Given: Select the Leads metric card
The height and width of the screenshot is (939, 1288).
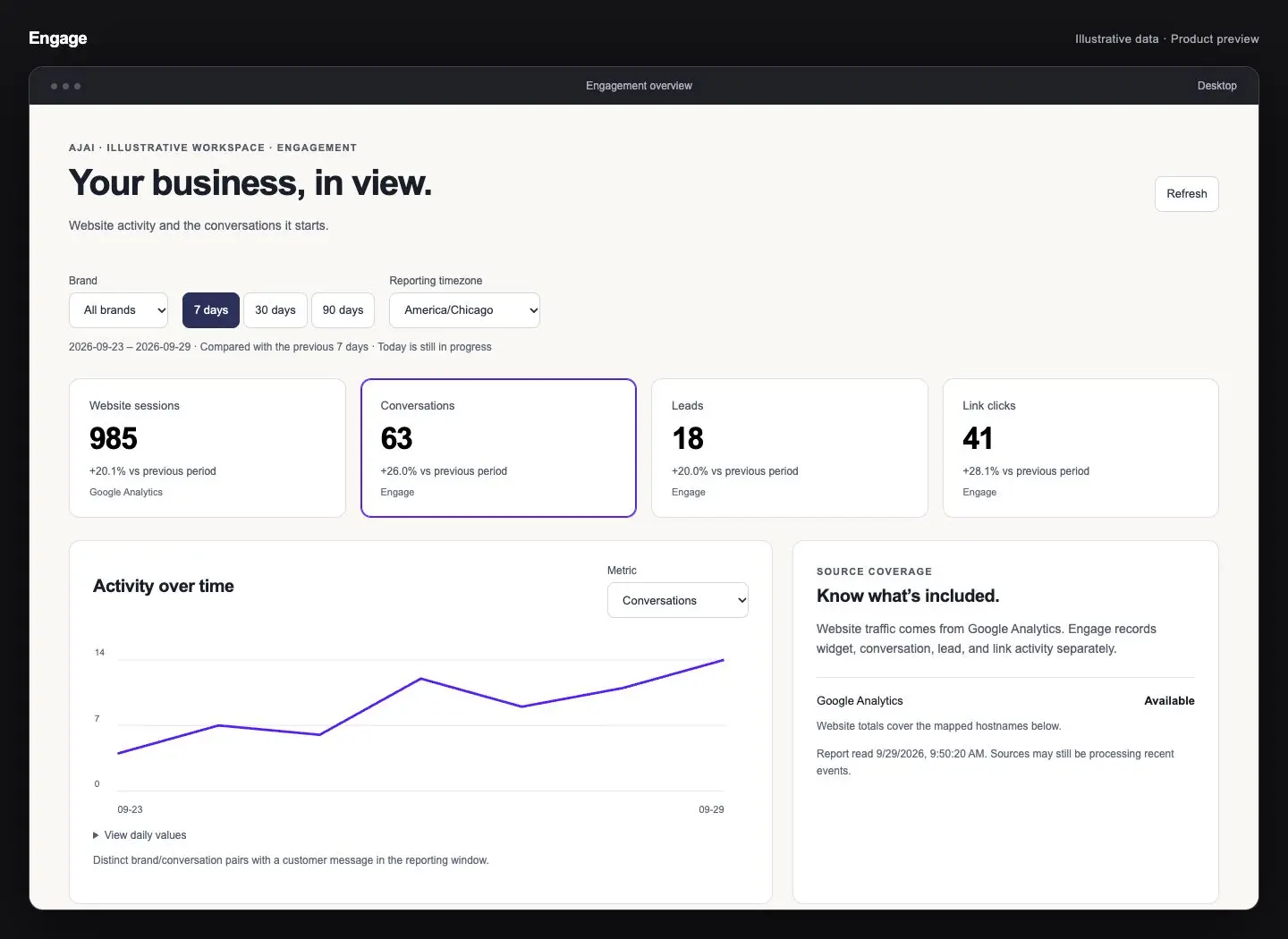Looking at the screenshot, I should tap(790, 448).
